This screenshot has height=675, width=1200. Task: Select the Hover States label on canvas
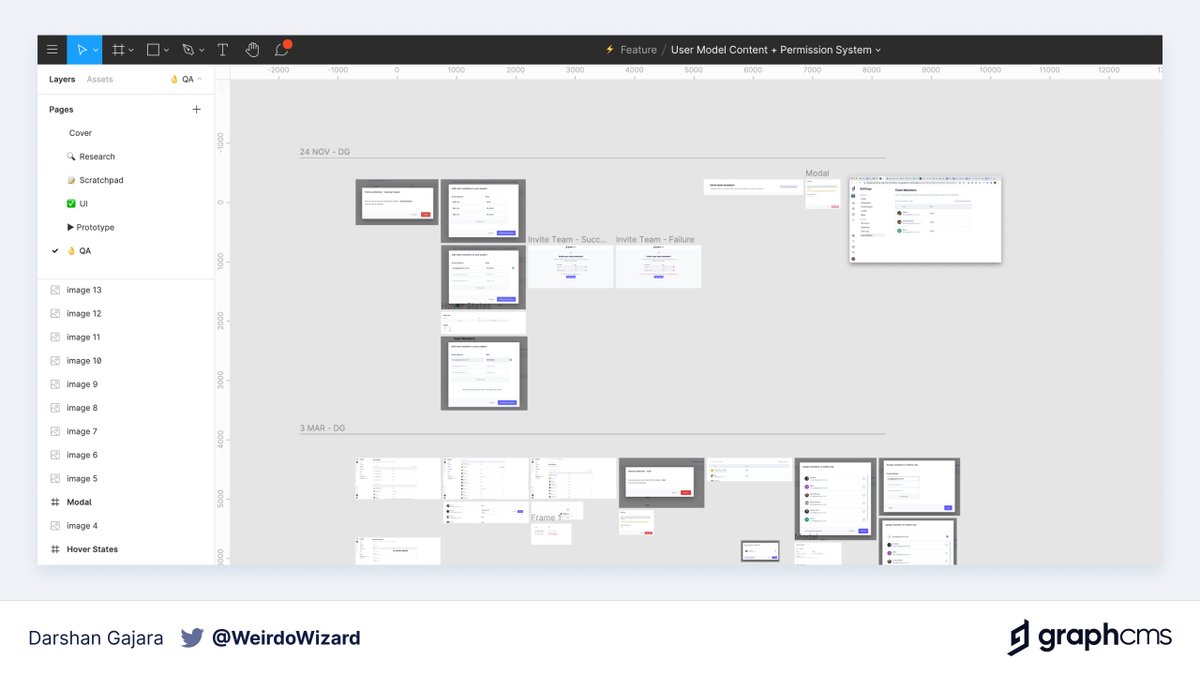(x=466, y=306)
